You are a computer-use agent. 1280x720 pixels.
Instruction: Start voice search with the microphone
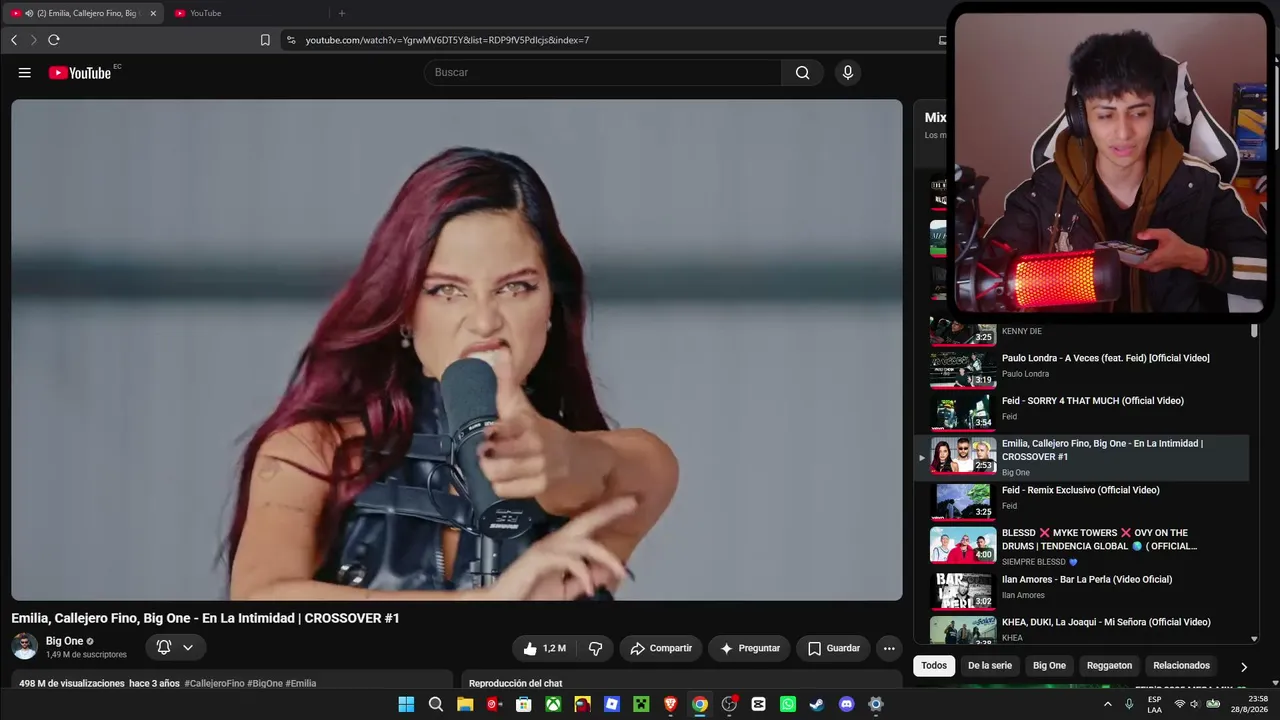point(848,72)
